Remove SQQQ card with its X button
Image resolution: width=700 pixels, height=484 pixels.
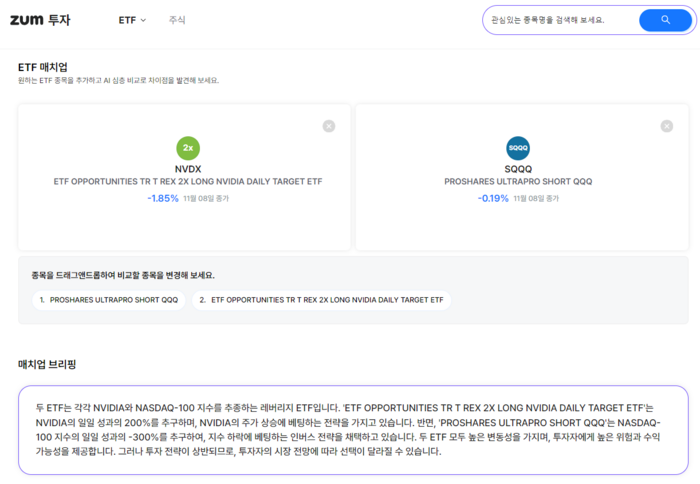pyautogui.click(x=667, y=126)
